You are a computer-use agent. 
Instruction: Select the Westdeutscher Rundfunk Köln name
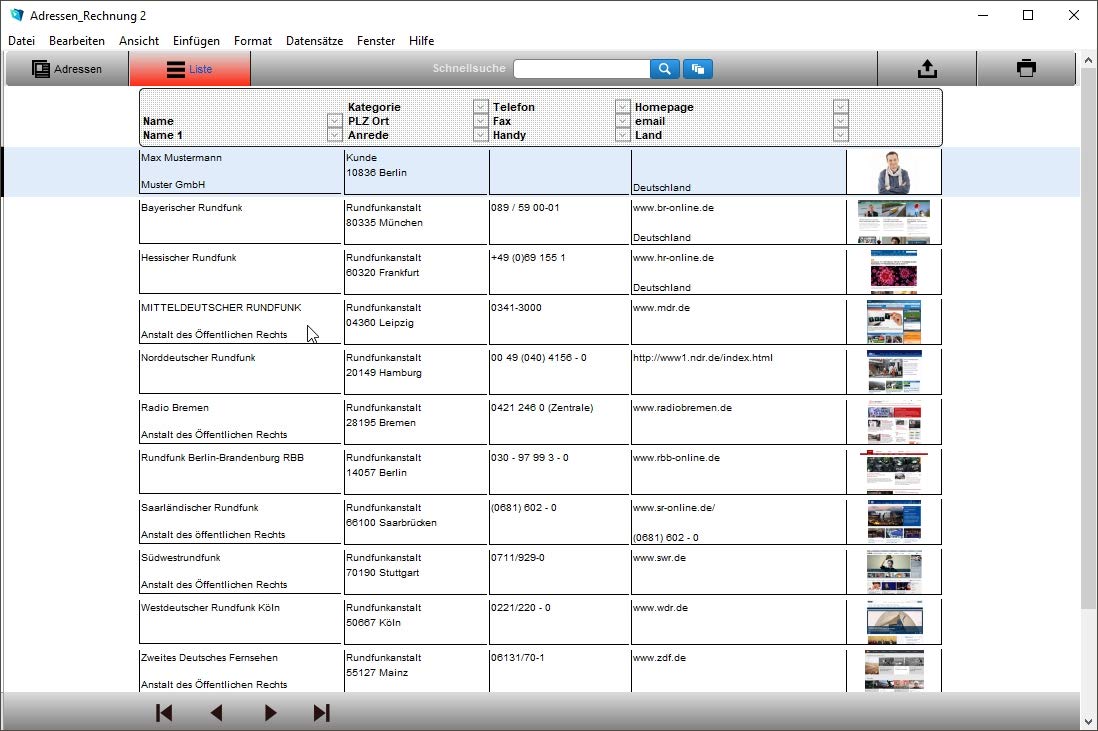(x=210, y=608)
